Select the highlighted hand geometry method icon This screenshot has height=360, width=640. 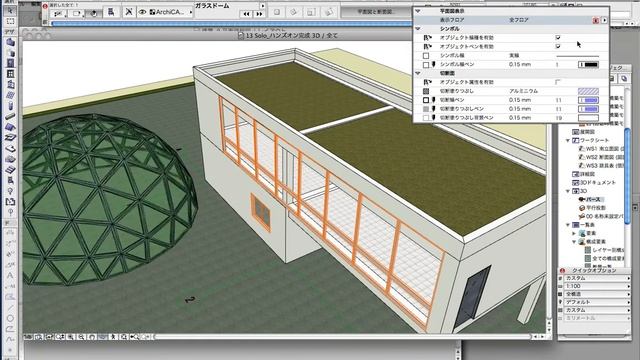[94, 13]
